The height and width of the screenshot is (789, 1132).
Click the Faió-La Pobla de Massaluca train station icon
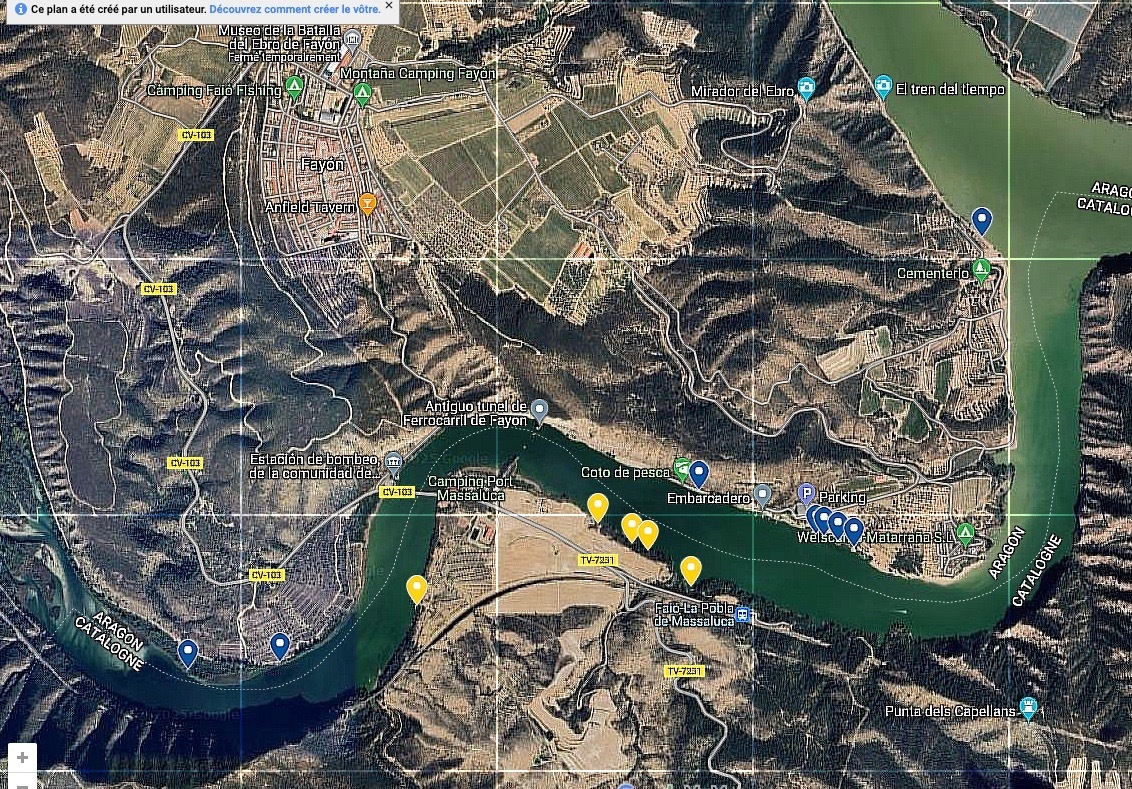click(743, 614)
